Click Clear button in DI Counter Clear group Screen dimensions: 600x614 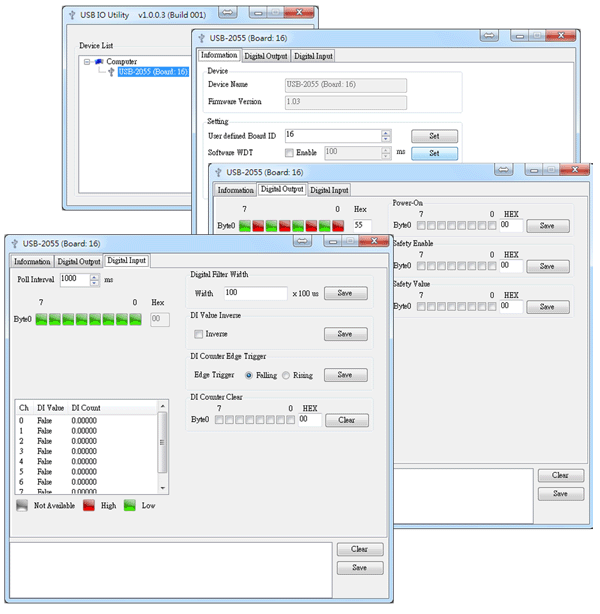(347, 421)
